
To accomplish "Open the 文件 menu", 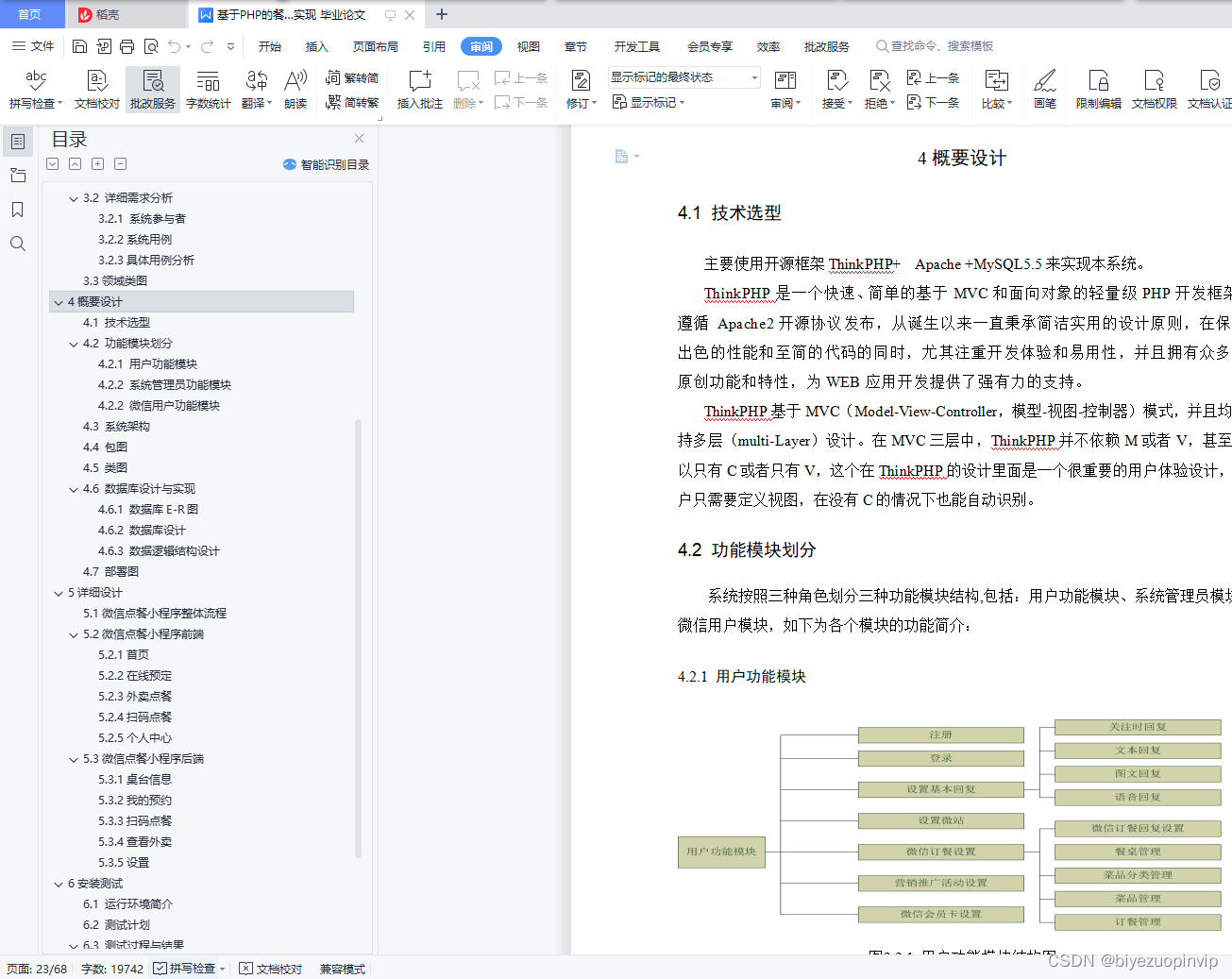I will pos(33,46).
